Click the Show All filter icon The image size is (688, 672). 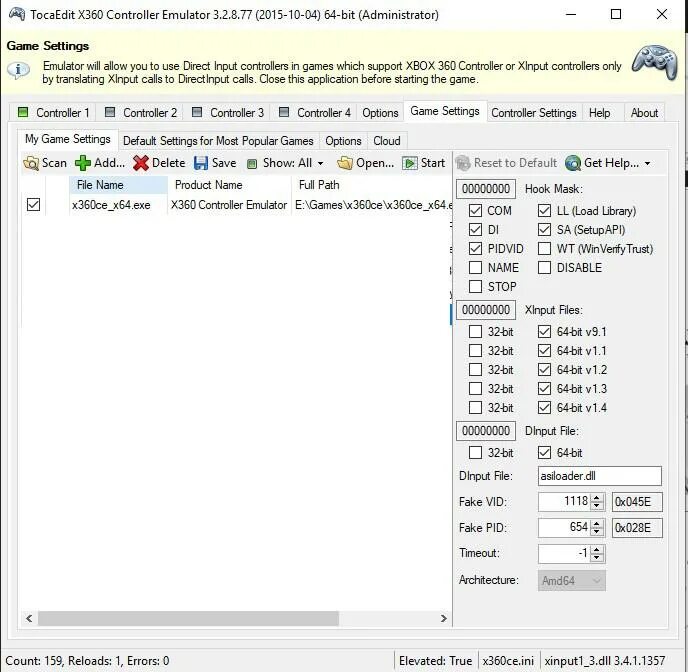[252, 164]
